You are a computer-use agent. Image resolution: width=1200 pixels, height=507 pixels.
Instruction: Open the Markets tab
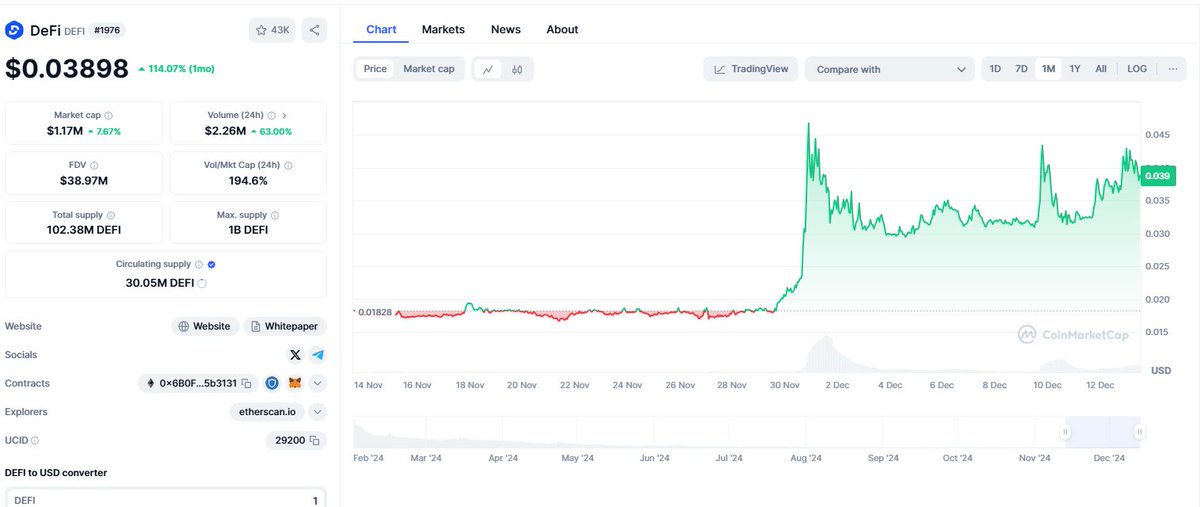(443, 30)
